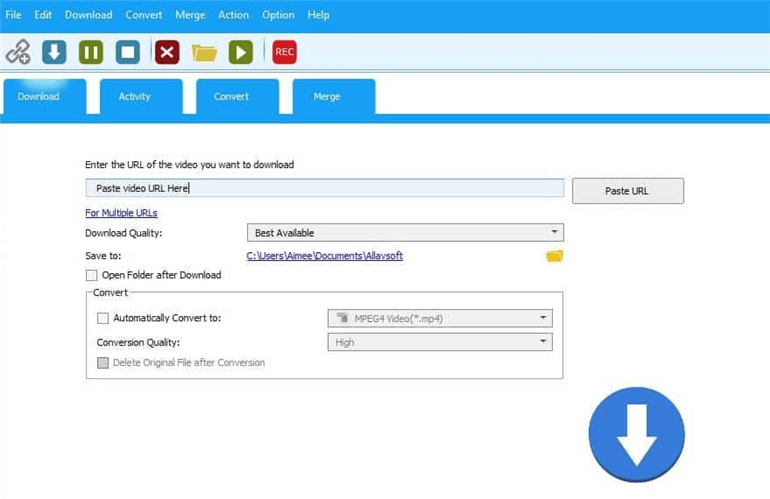Open the Convert menu in menu bar
The height and width of the screenshot is (499, 770).
(143, 15)
